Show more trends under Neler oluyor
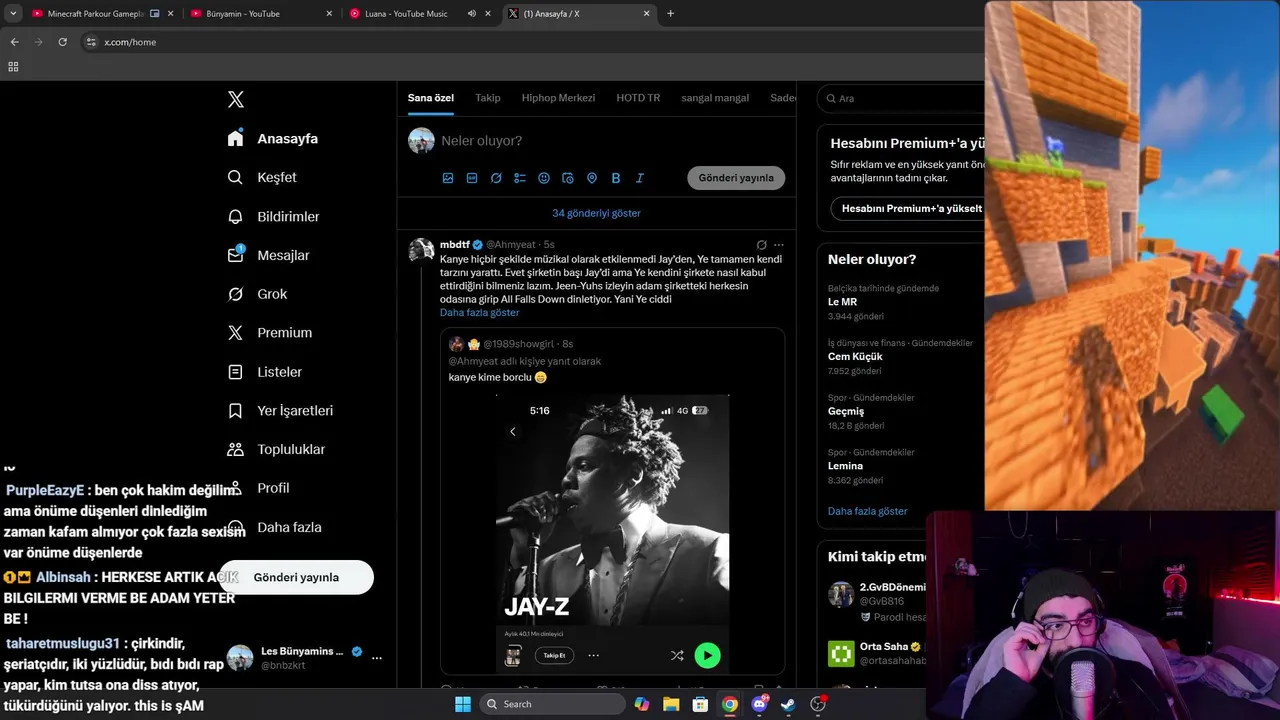 (867, 511)
